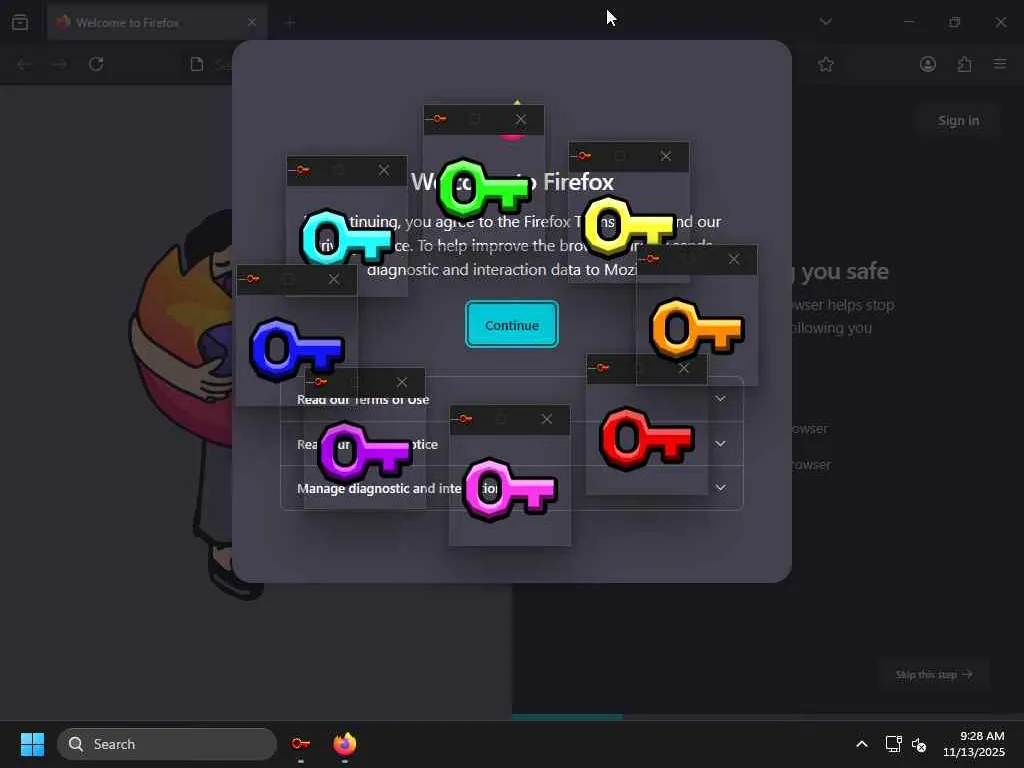Click the red key image
1024x768 pixels.
(646, 438)
